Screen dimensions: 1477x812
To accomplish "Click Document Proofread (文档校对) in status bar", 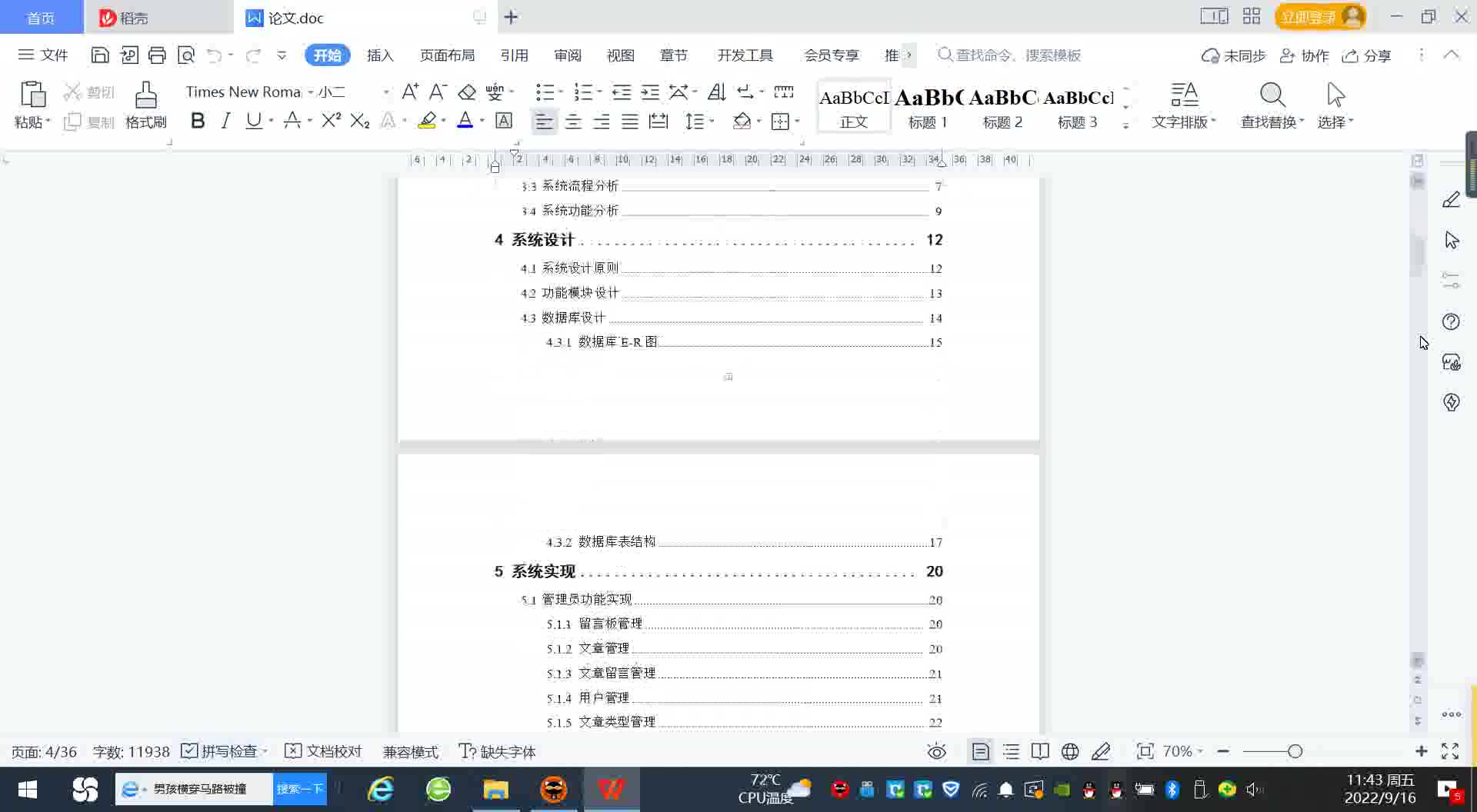I will (323, 751).
